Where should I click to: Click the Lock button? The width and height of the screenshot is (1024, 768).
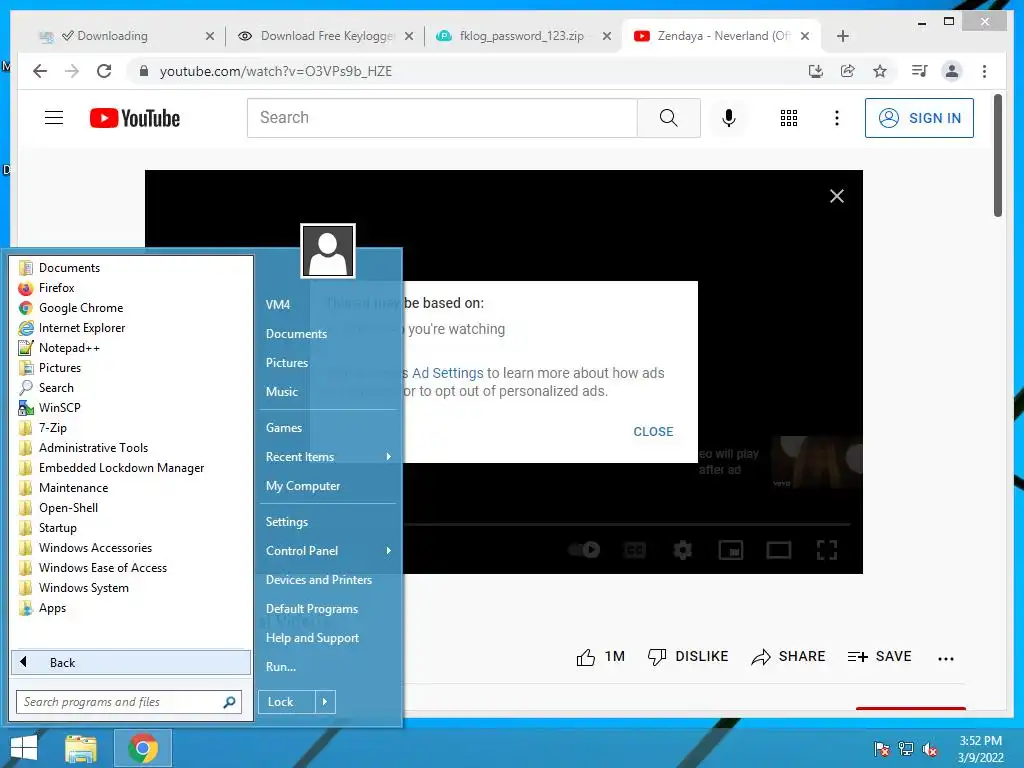click(x=287, y=702)
